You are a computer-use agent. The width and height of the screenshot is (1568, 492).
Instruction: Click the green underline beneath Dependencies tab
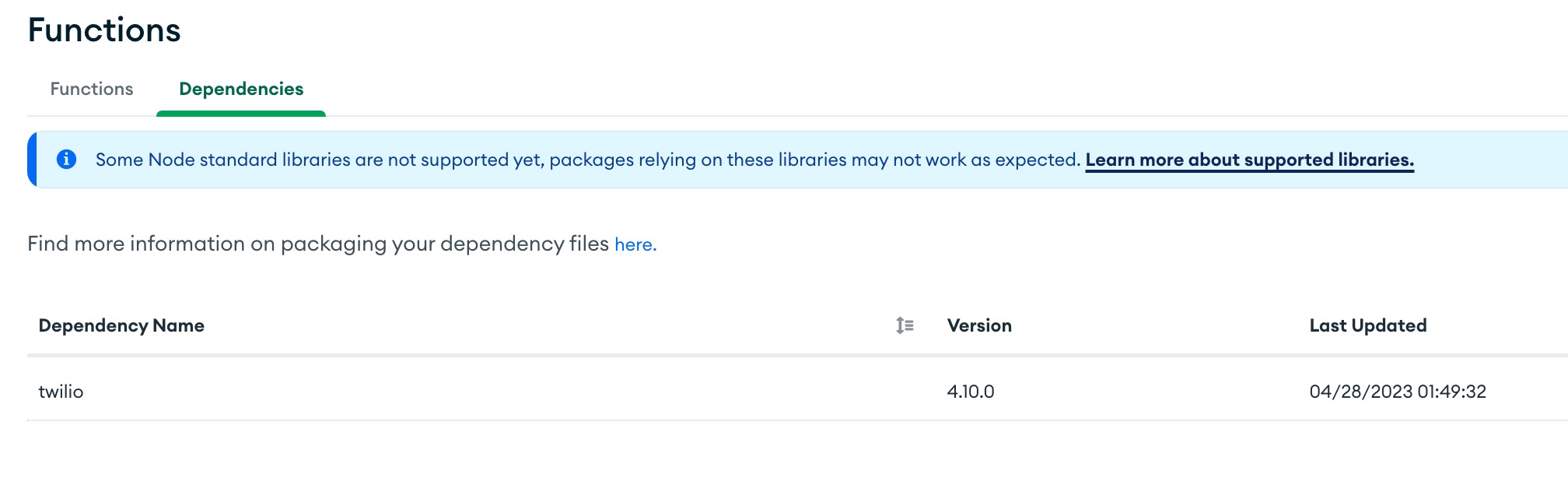(x=241, y=114)
